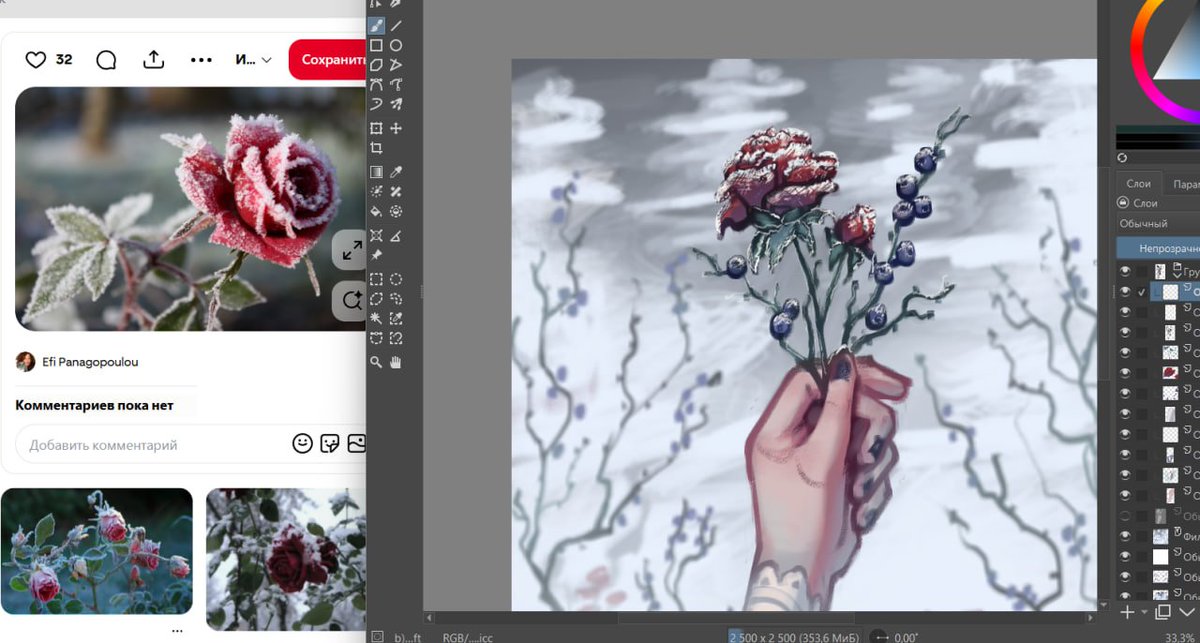The image size is (1200, 643).
Task: Select the Polygonal Selection tool
Action: [376, 299]
